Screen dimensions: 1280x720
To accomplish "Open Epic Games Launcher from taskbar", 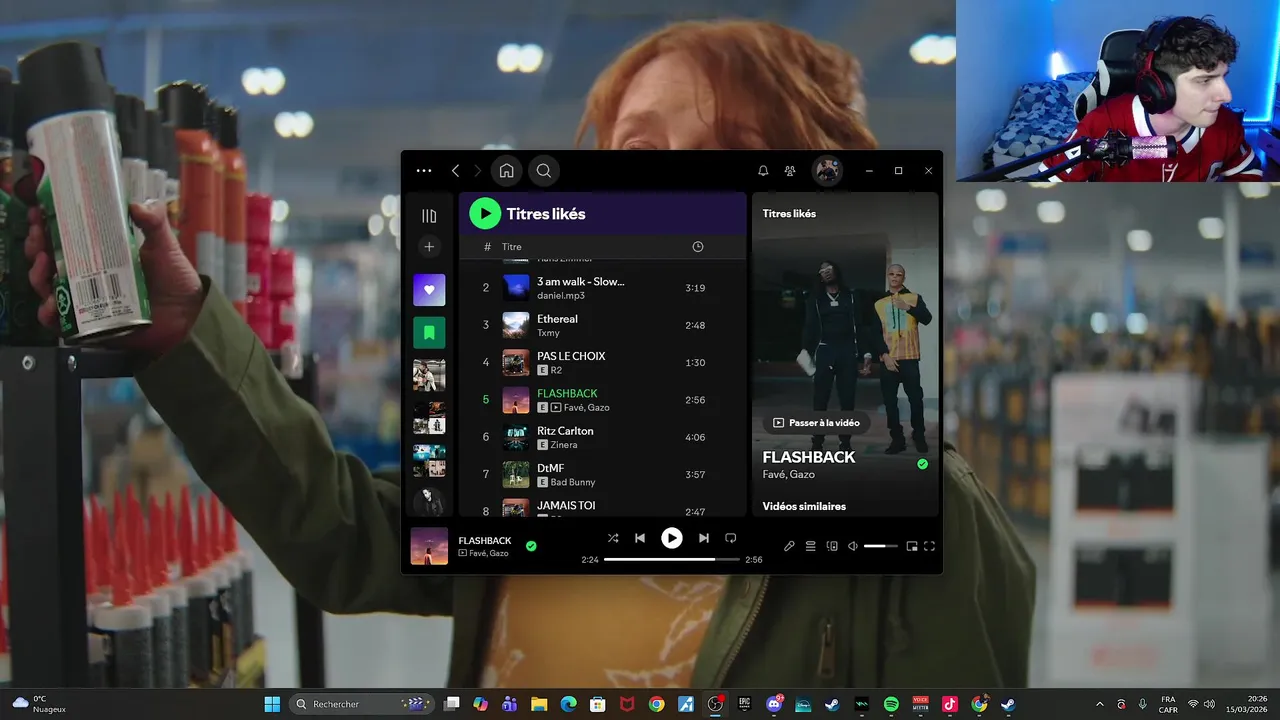I will [745, 704].
